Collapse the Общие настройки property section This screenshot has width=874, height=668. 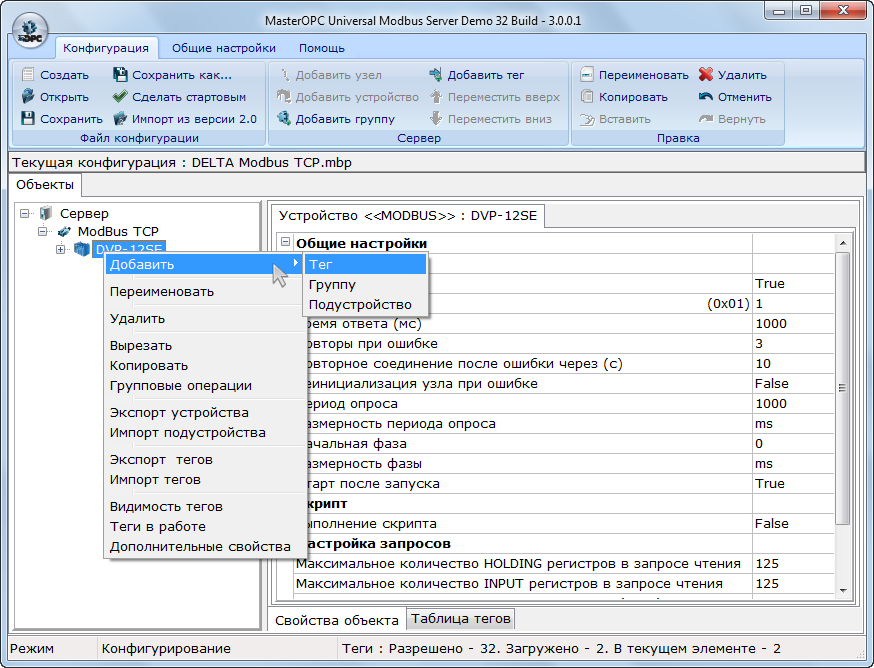coord(286,243)
